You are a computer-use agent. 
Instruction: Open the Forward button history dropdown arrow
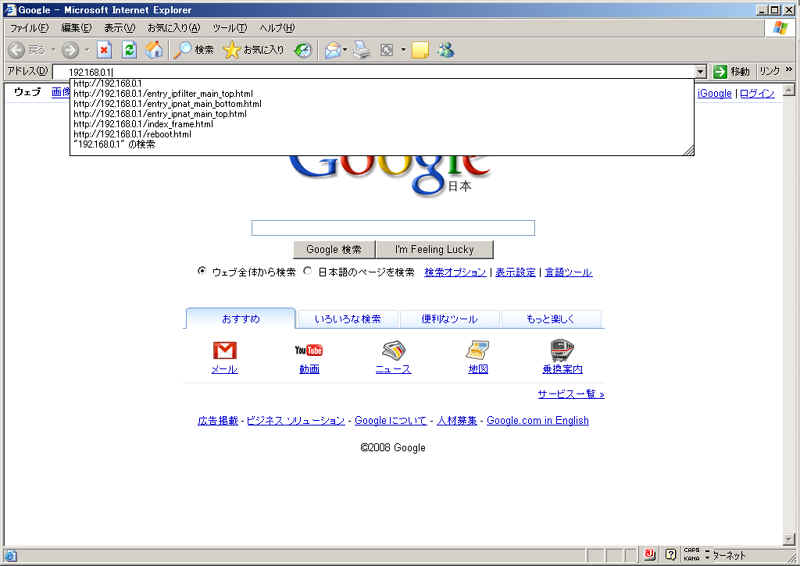[87, 50]
